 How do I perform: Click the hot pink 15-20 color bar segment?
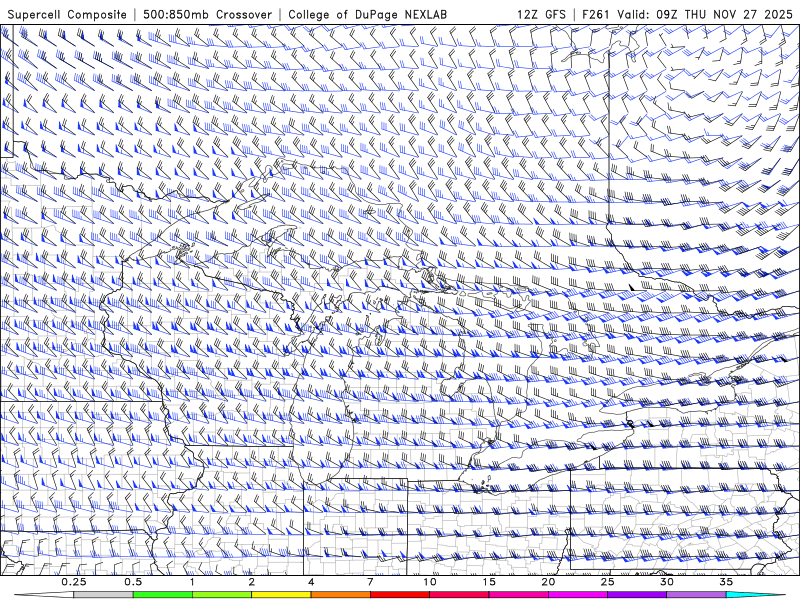point(518,595)
